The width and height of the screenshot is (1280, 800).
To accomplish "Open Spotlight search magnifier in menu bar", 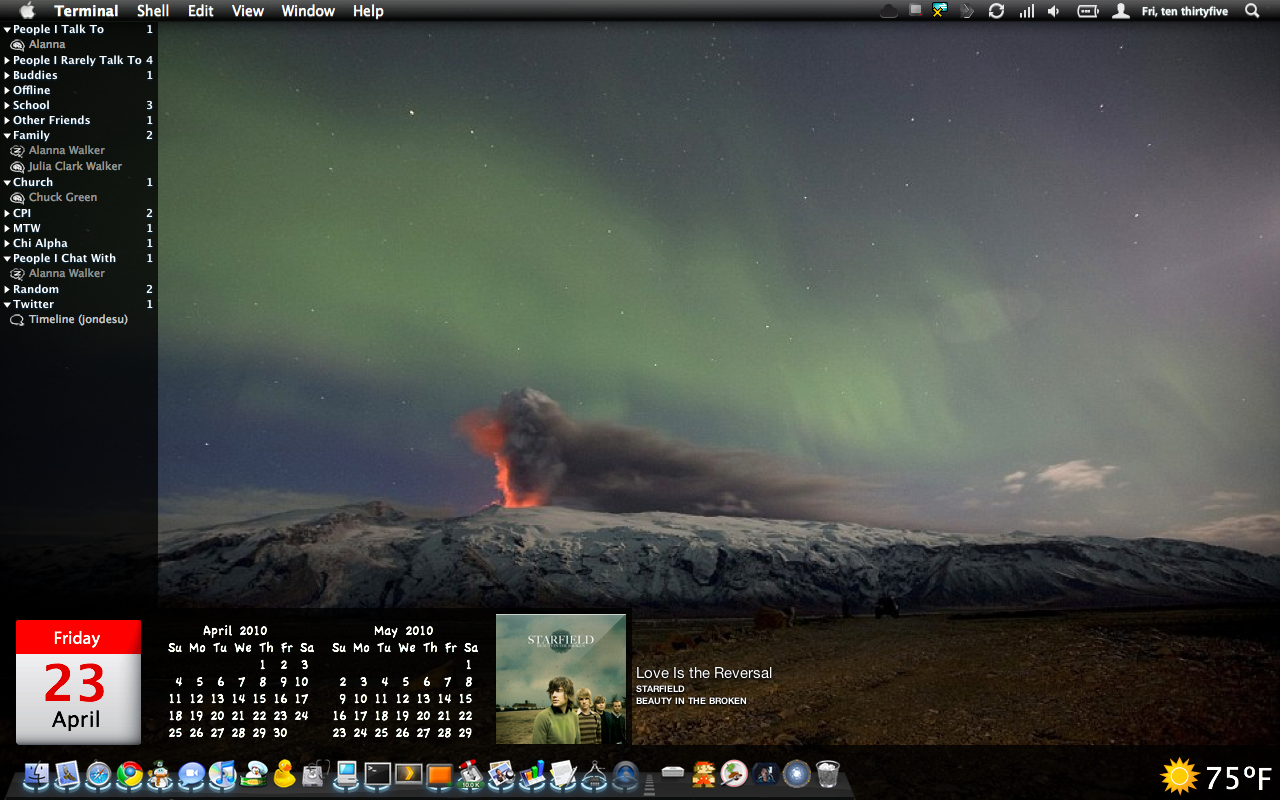I will point(1252,11).
